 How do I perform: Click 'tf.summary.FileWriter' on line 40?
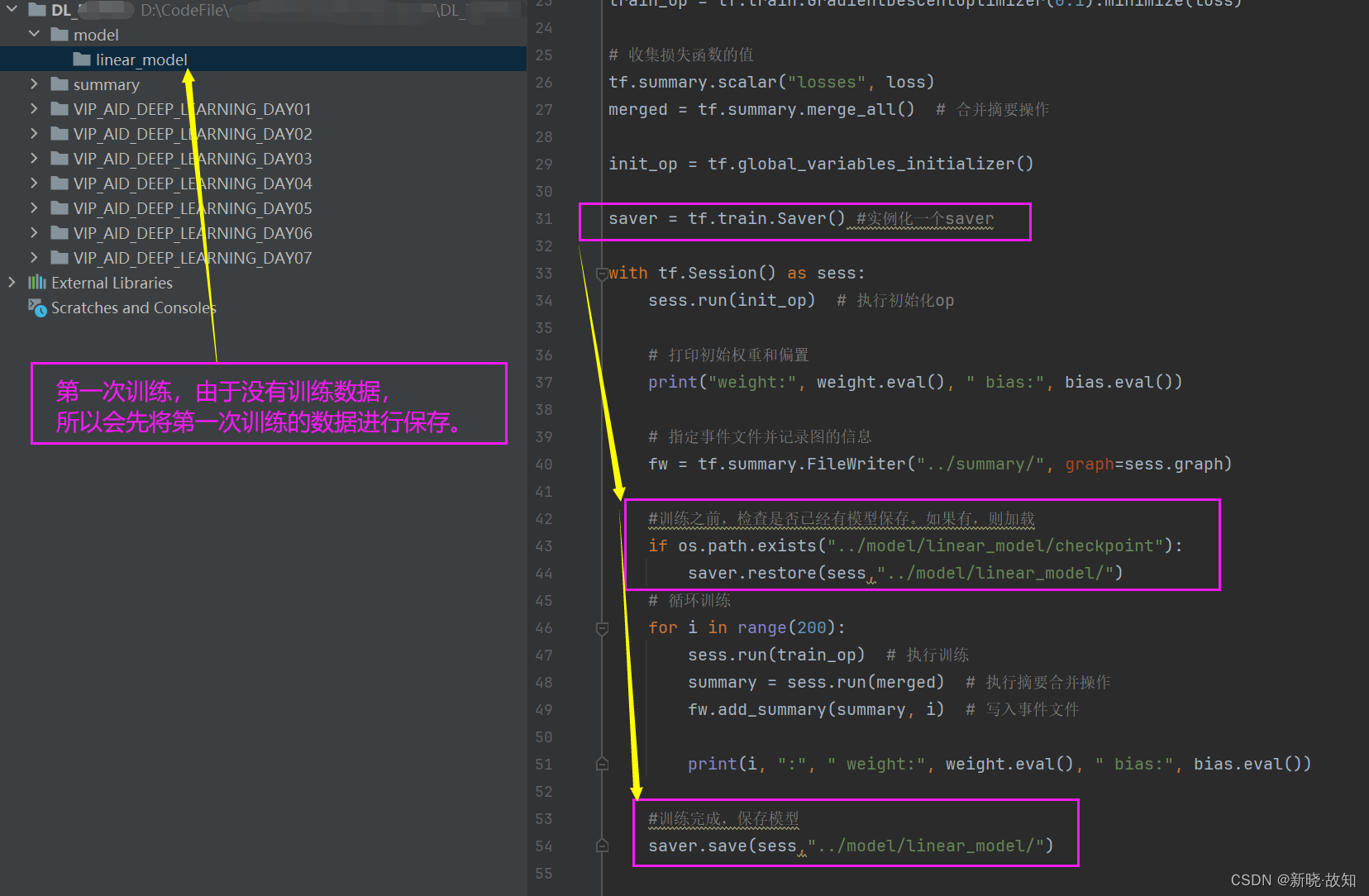tap(801, 464)
